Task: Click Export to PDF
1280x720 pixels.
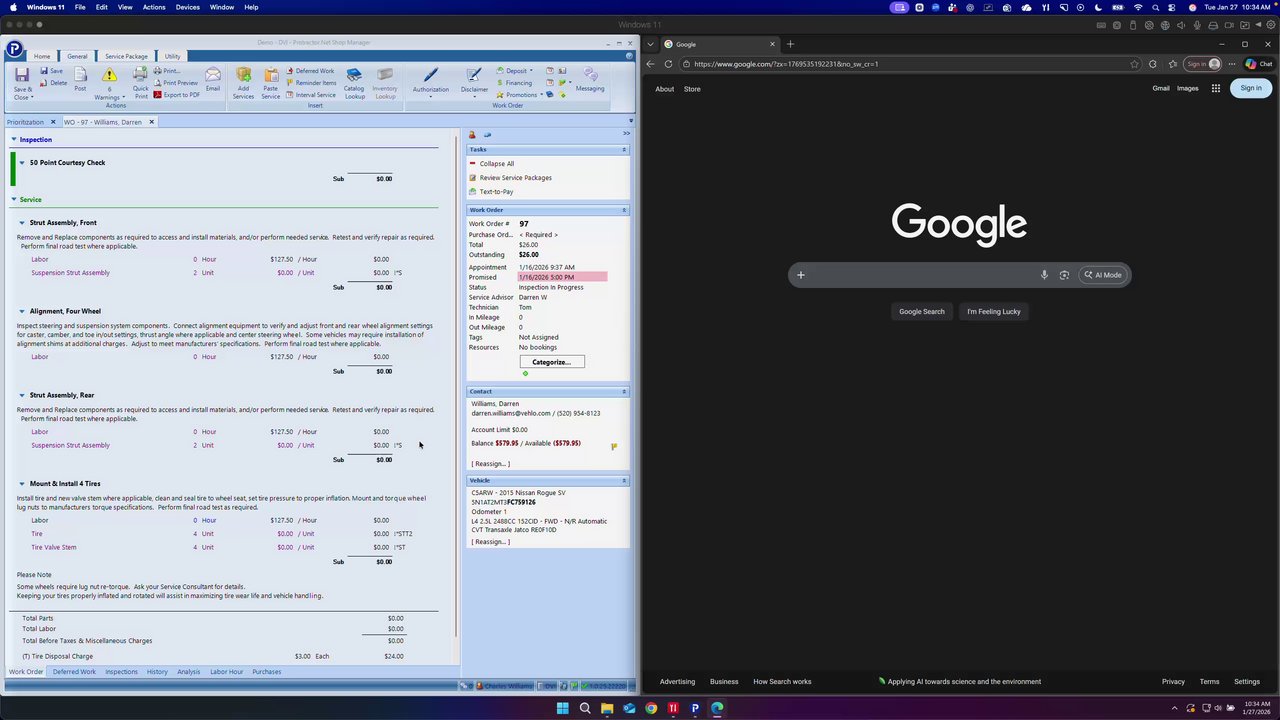Action: [177, 95]
